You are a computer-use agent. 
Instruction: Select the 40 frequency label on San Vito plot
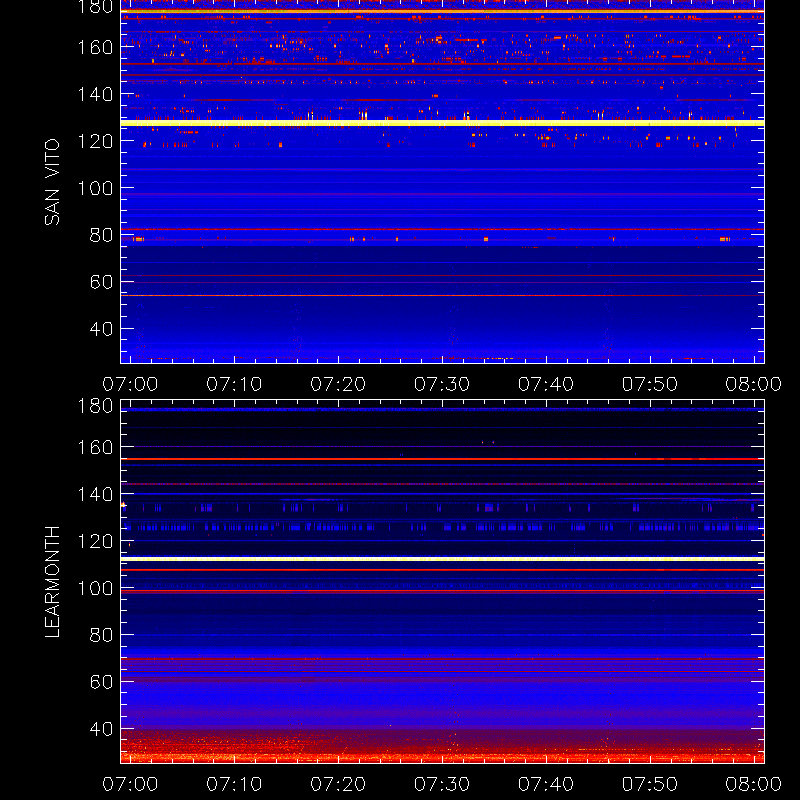point(101,329)
